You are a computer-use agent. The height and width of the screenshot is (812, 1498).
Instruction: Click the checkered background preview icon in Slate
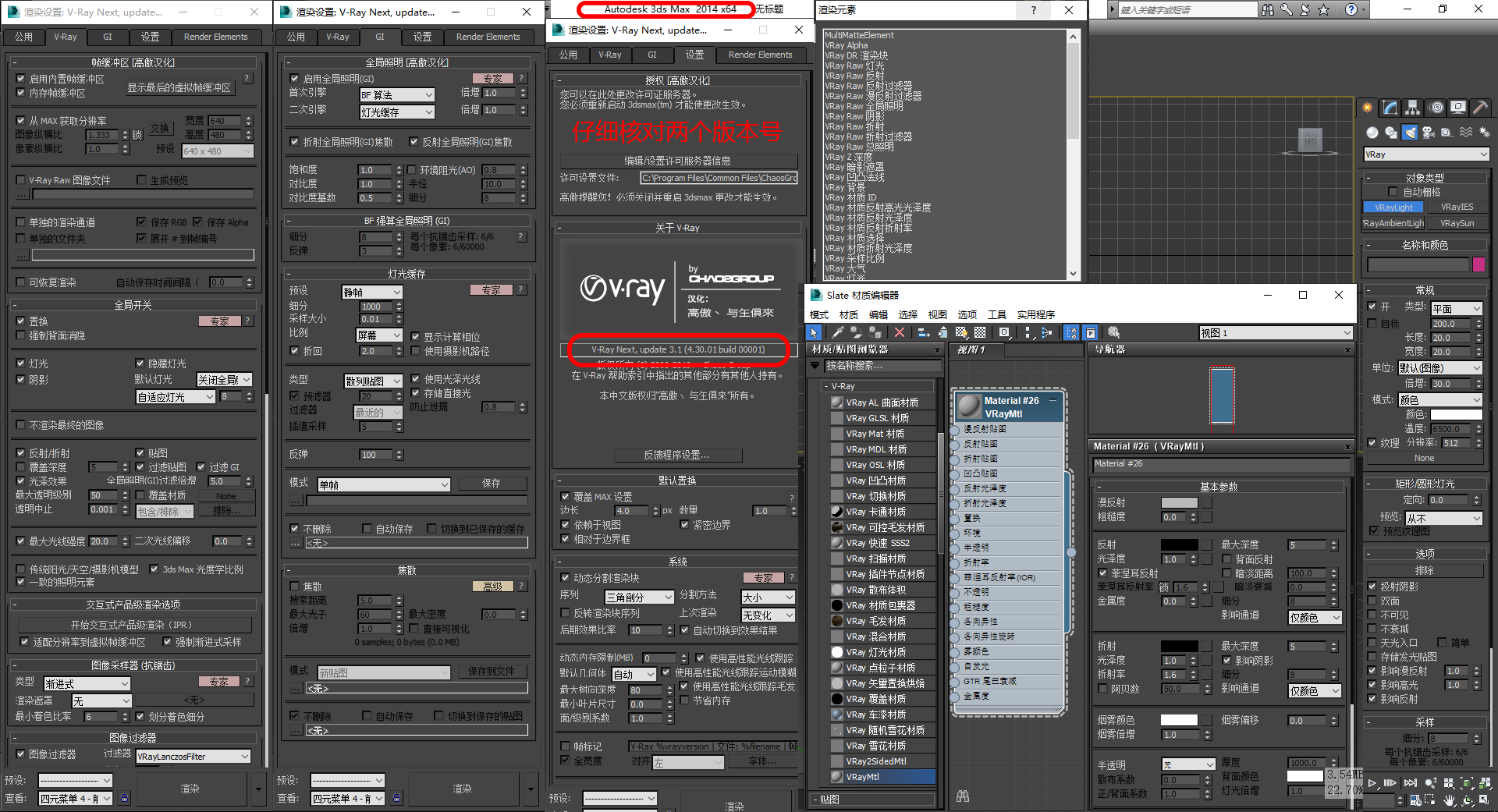pyautogui.click(x=980, y=332)
